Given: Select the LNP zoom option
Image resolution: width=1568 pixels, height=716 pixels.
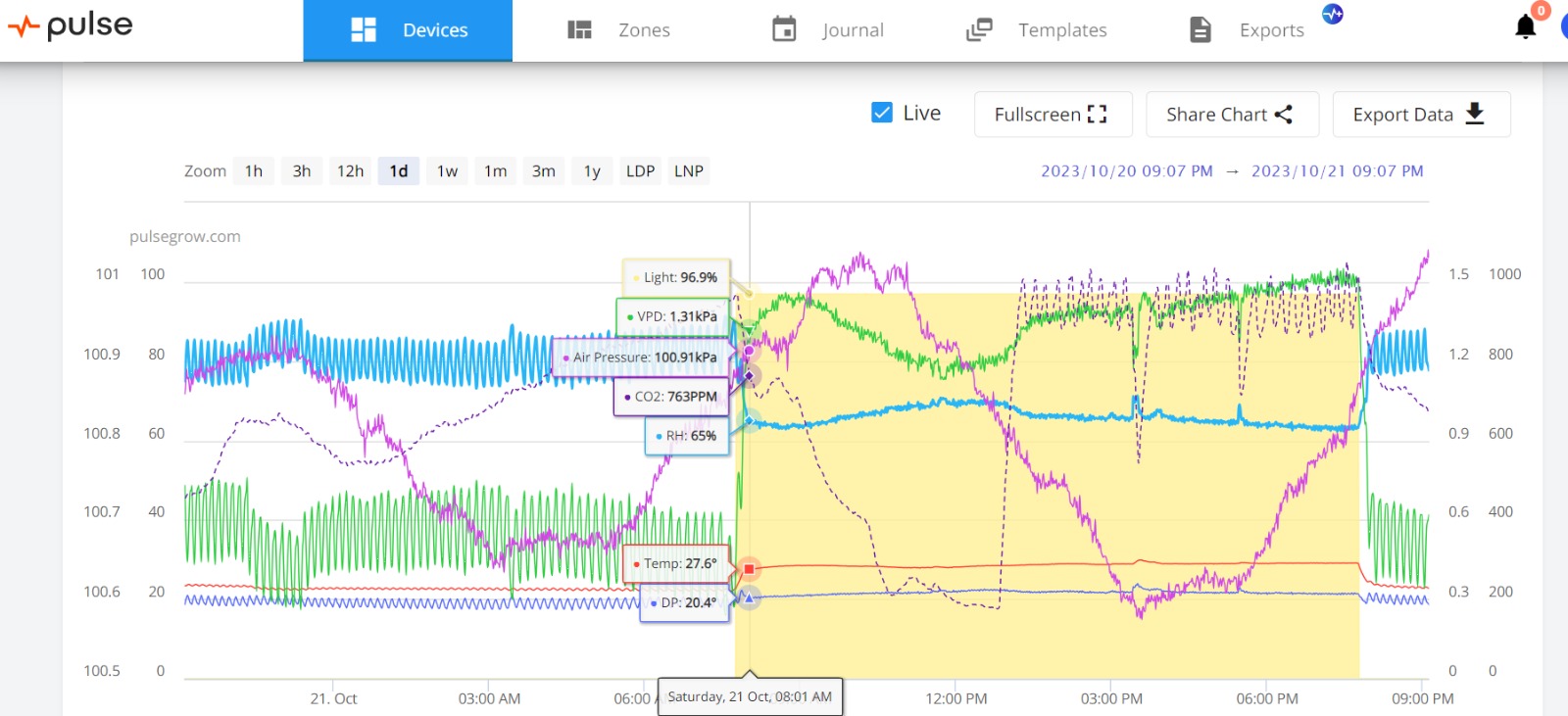Looking at the screenshot, I should (689, 171).
